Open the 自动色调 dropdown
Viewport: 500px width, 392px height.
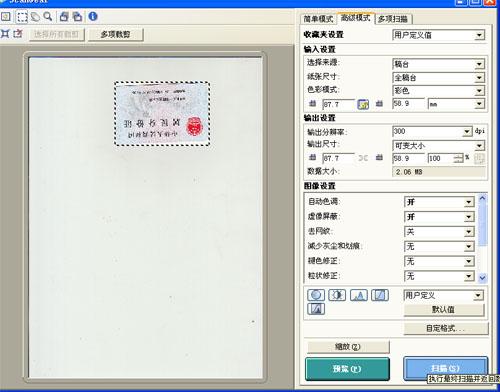[x=439, y=202]
